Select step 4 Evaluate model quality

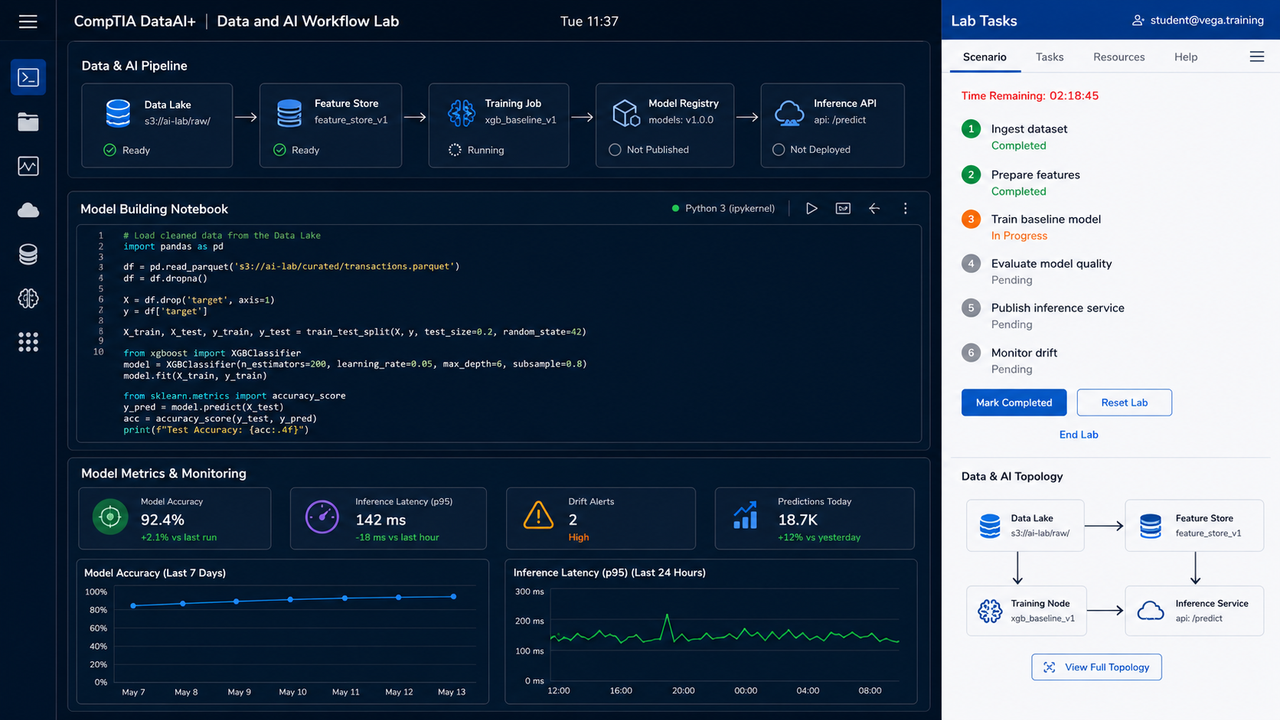pos(1051,264)
